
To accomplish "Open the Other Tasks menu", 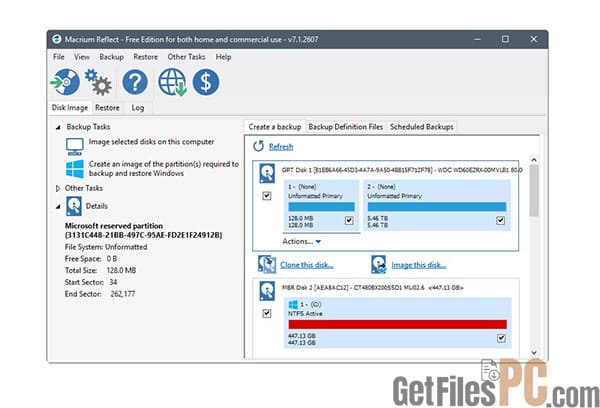I will pyautogui.click(x=186, y=57).
